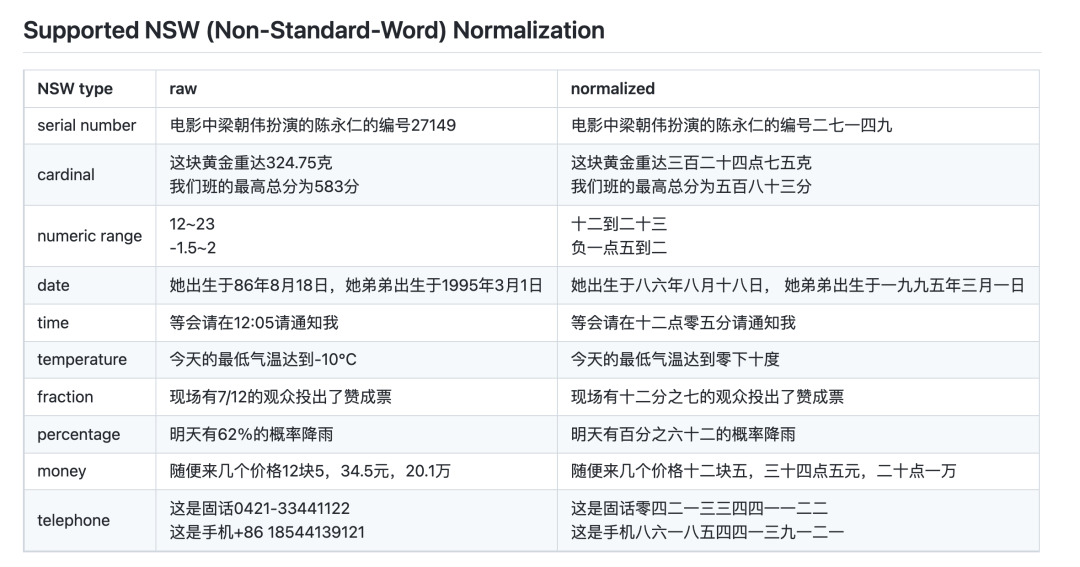Click the 'temperature' type cell
The image size is (1080, 567).
pos(82,360)
